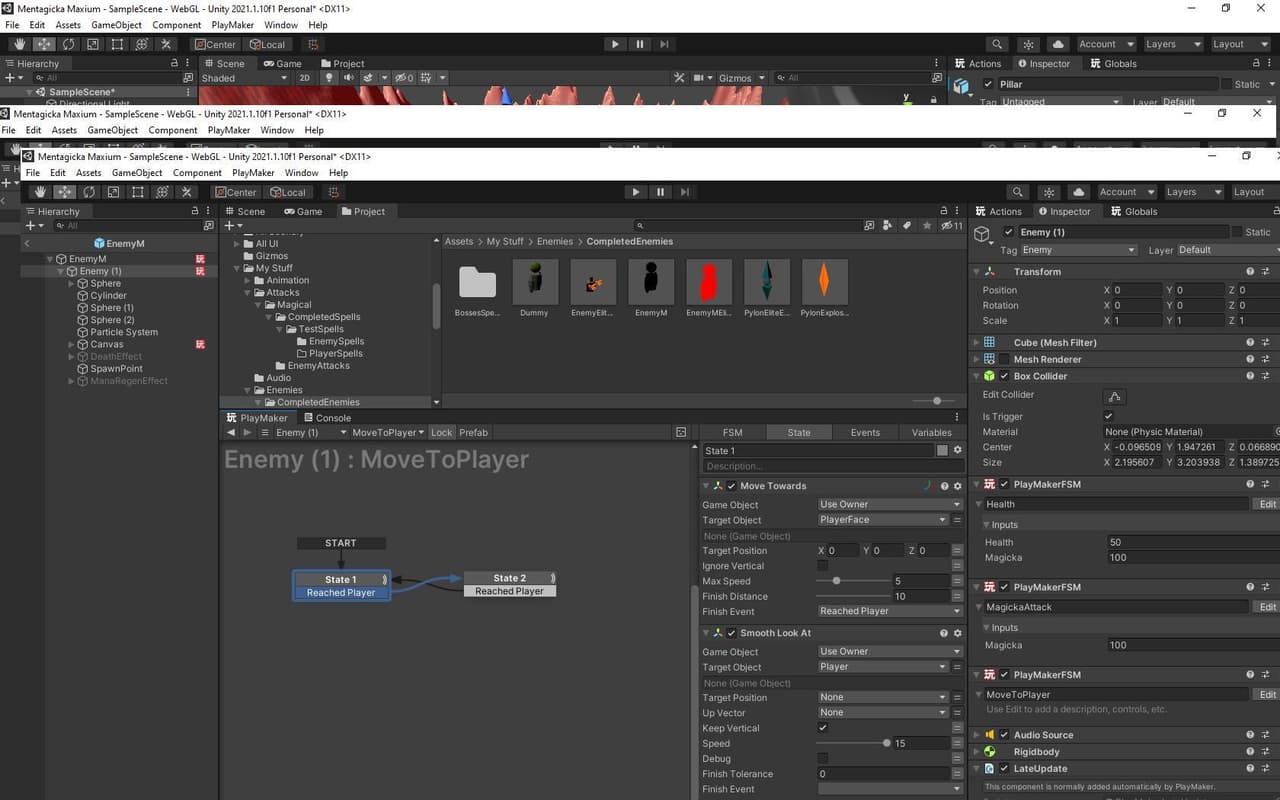The width and height of the screenshot is (1280, 800).
Task: Open settings gear next to State 1 name
Action: point(957,451)
